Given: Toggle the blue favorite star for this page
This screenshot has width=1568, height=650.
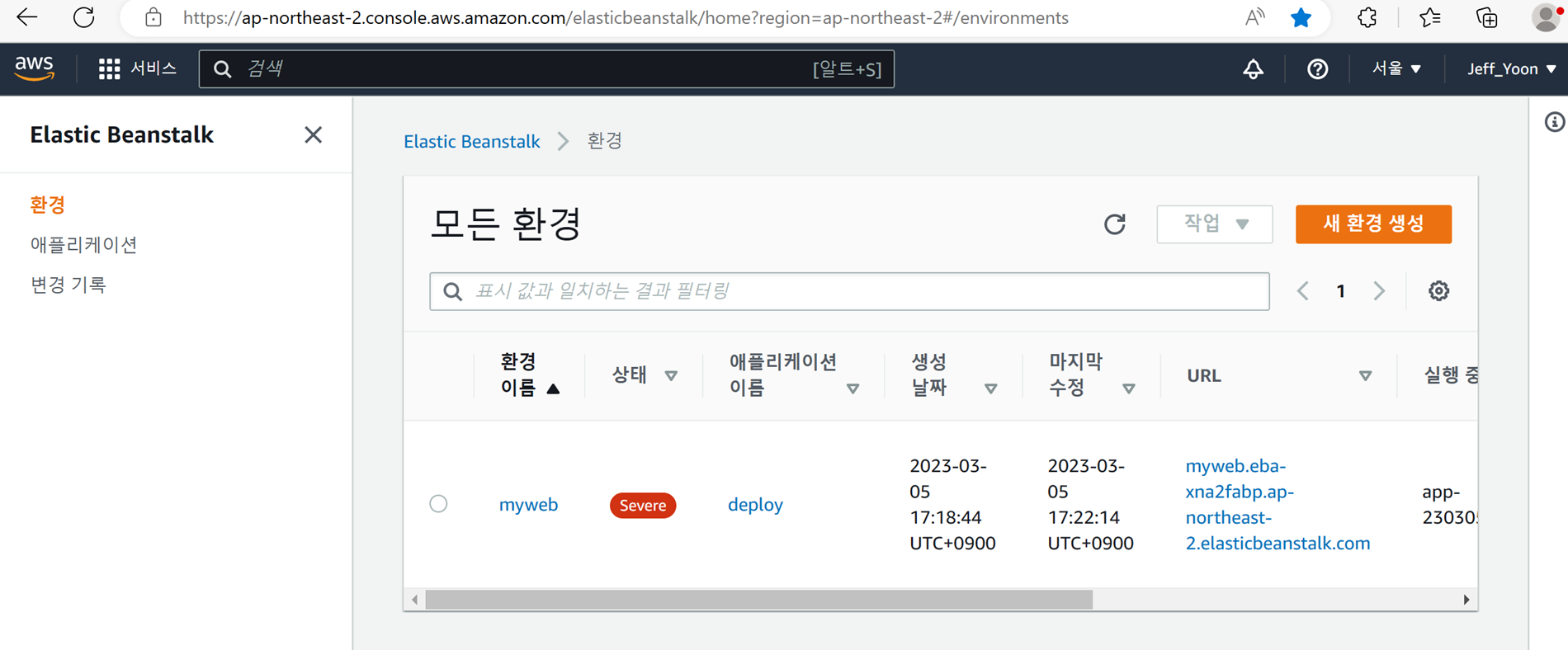Looking at the screenshot, I should tap(1301, 17).
